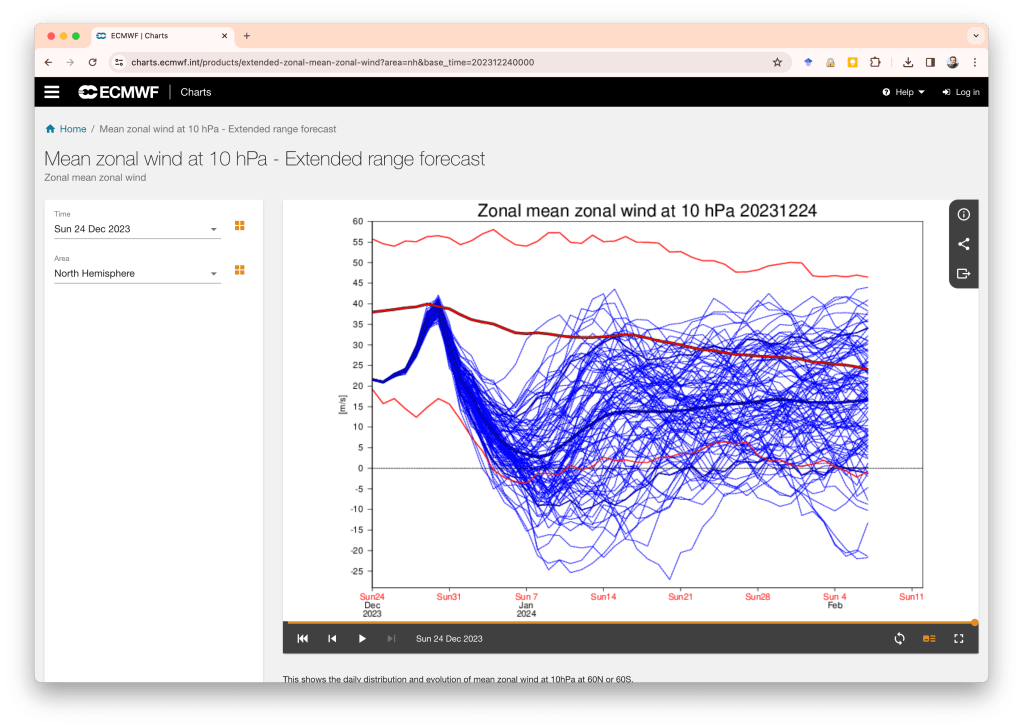Expand the Area dropdown

pos(136,274)
